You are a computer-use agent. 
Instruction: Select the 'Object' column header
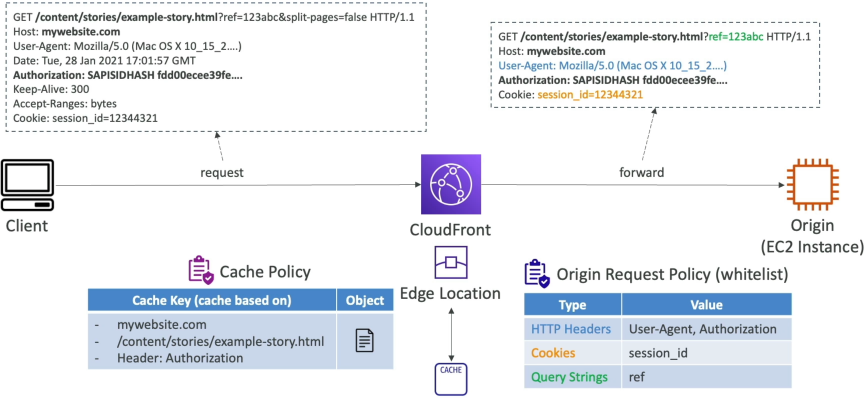click(365, 300)
